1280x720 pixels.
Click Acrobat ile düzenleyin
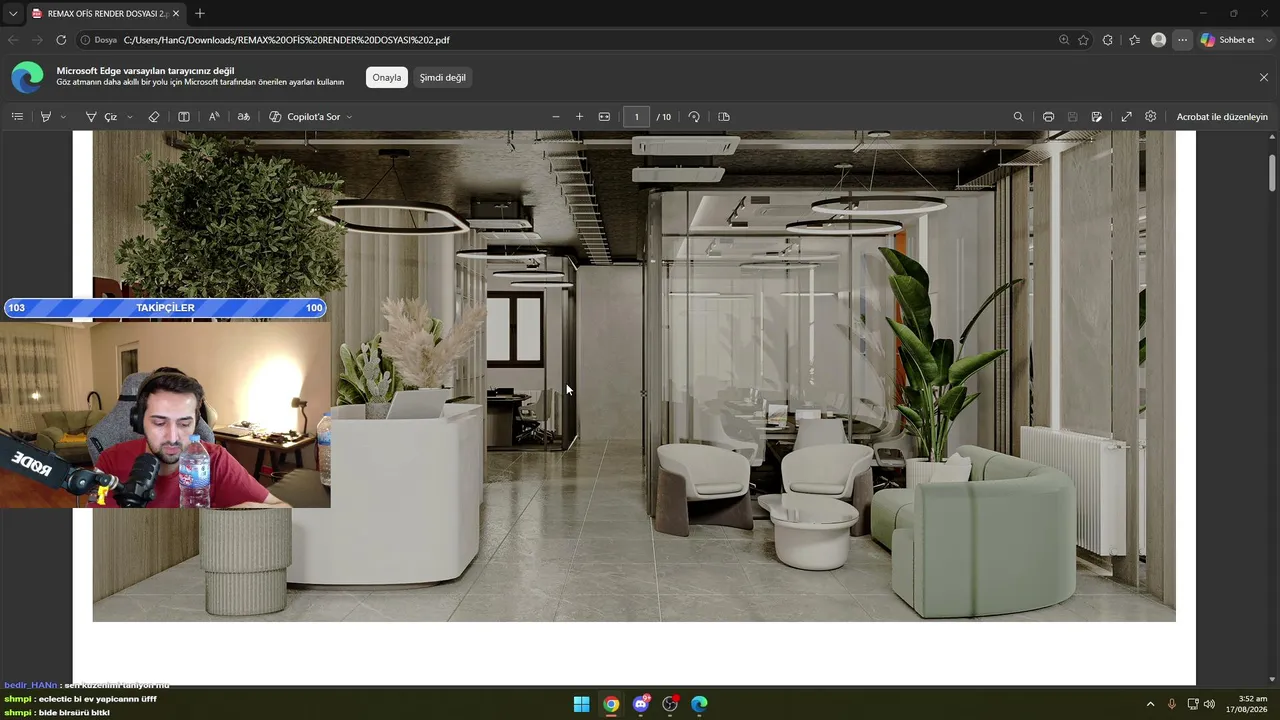coord(1222,117)
